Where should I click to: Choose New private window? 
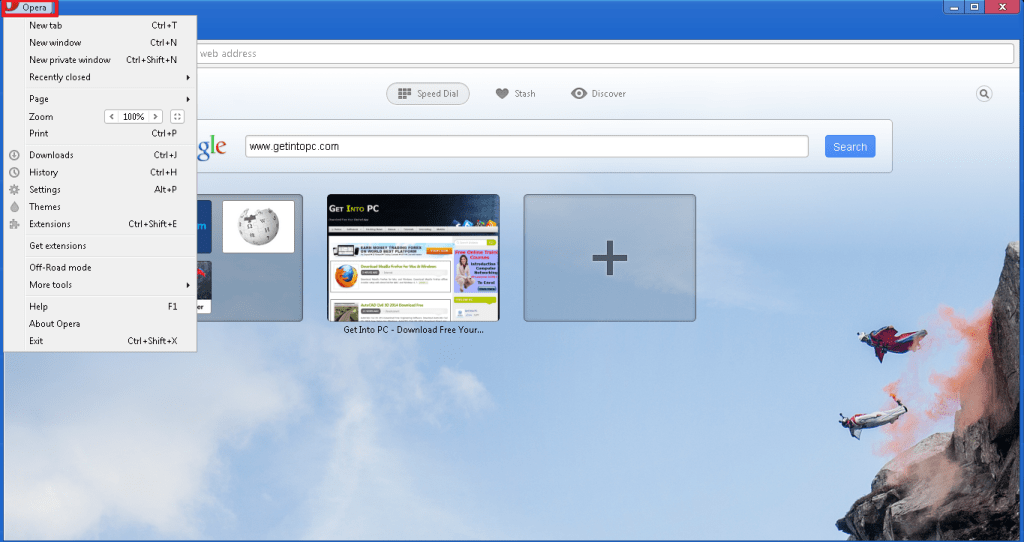101,59
